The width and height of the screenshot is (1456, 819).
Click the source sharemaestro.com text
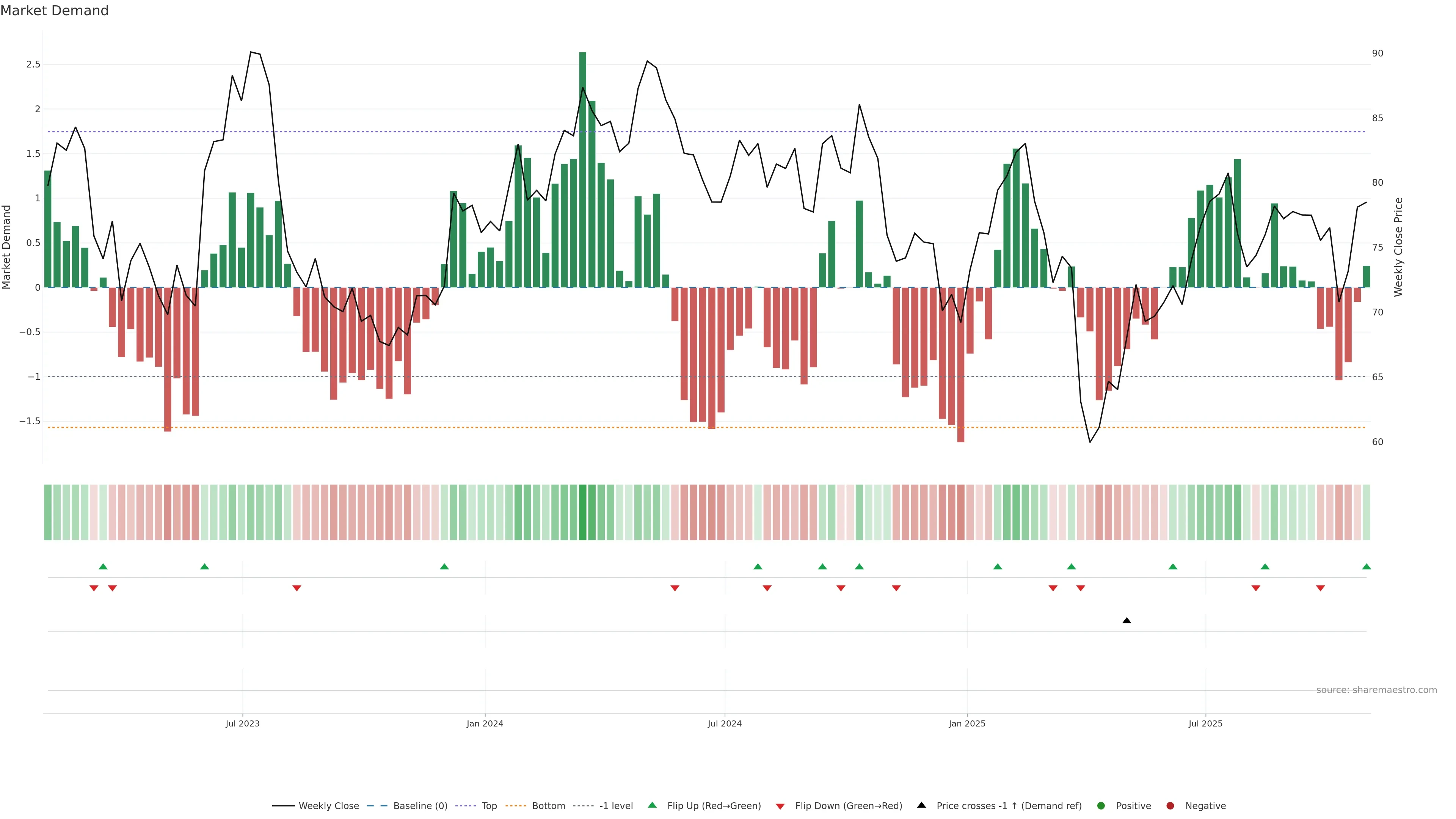[1376, 690]
